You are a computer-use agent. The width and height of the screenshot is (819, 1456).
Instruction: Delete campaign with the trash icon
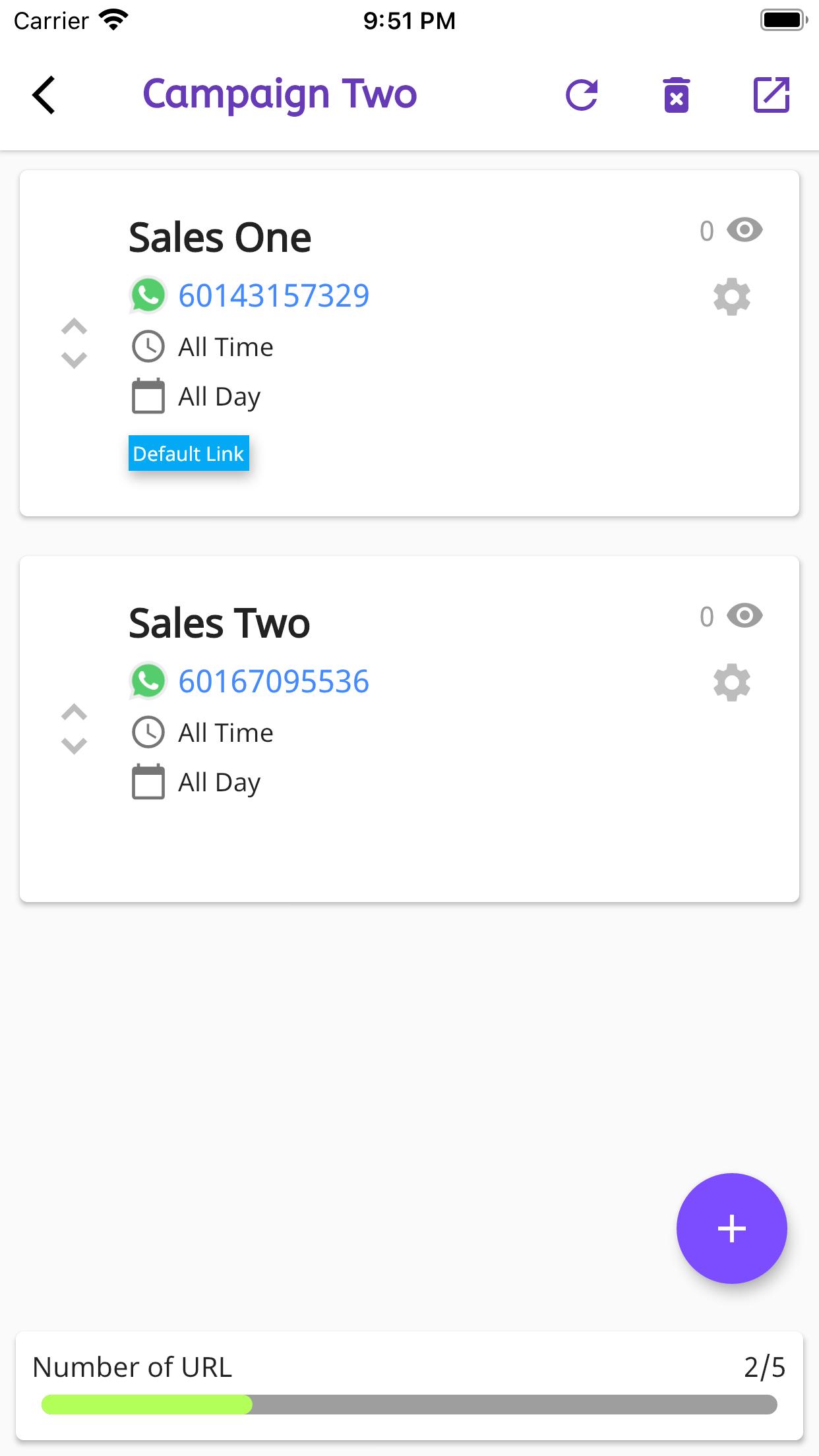tap(677, 95)
